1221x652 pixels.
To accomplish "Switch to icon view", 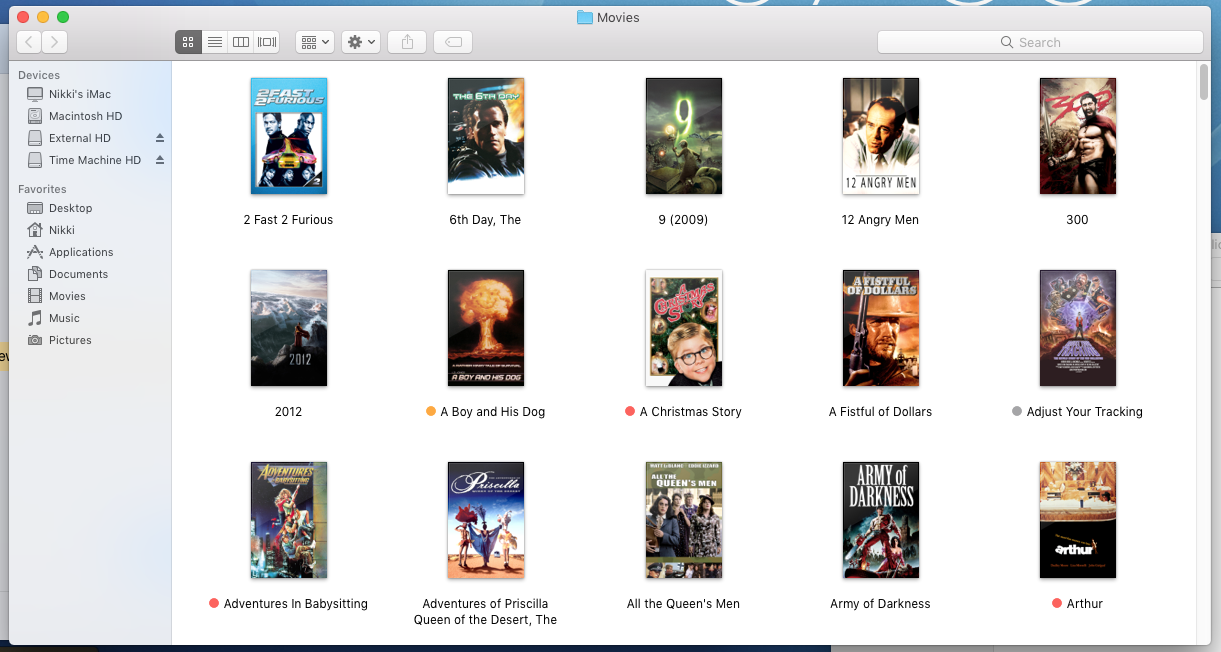I will pos(188,42).
